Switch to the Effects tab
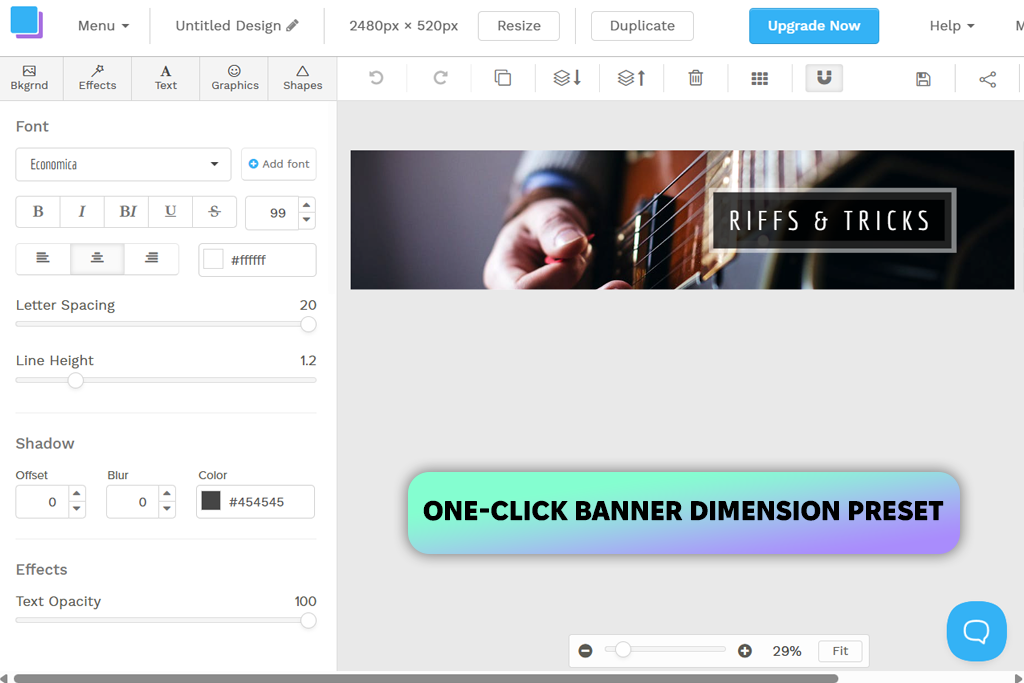 point(97,78)
